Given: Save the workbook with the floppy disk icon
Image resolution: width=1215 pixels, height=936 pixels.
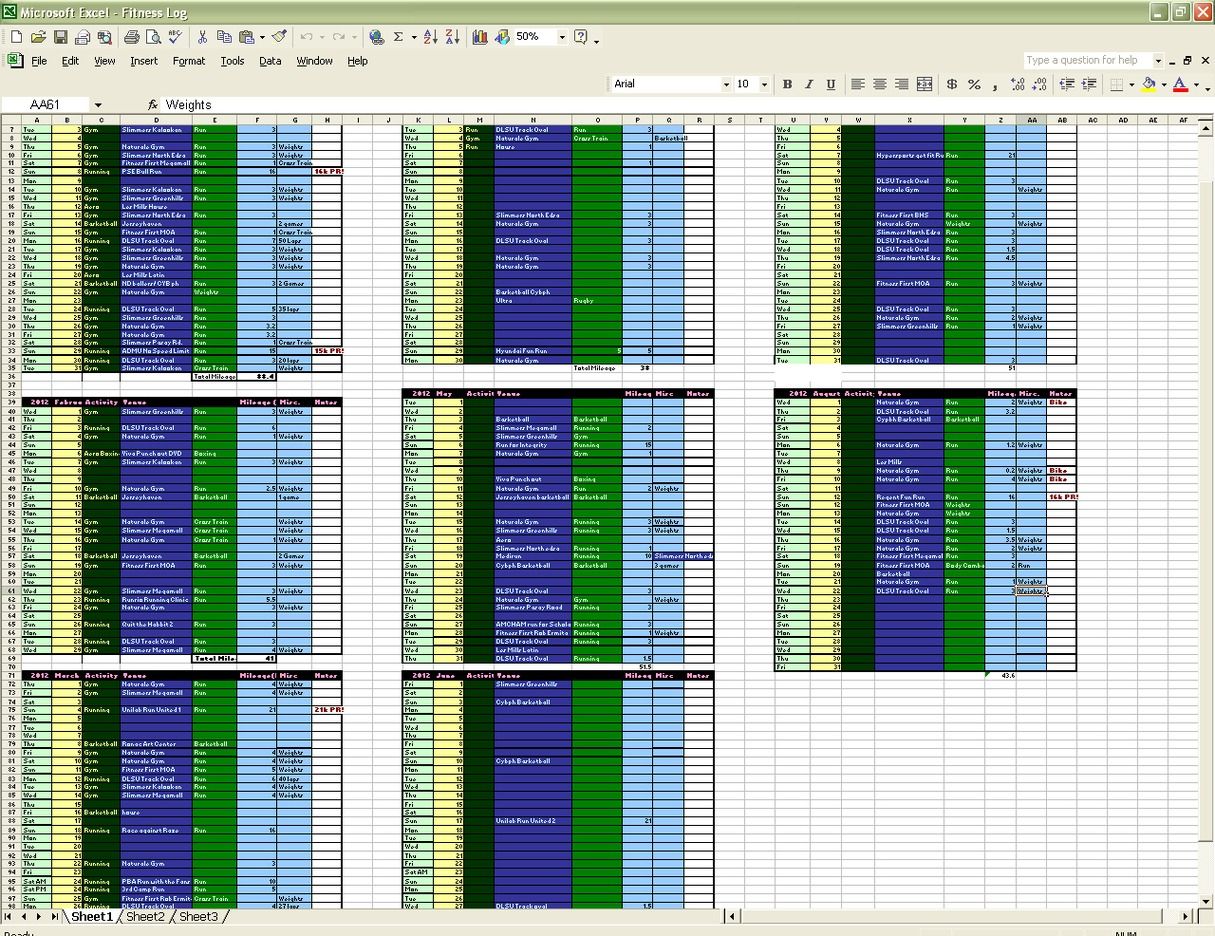Looking at the screenshot, I should coord(60,37).
